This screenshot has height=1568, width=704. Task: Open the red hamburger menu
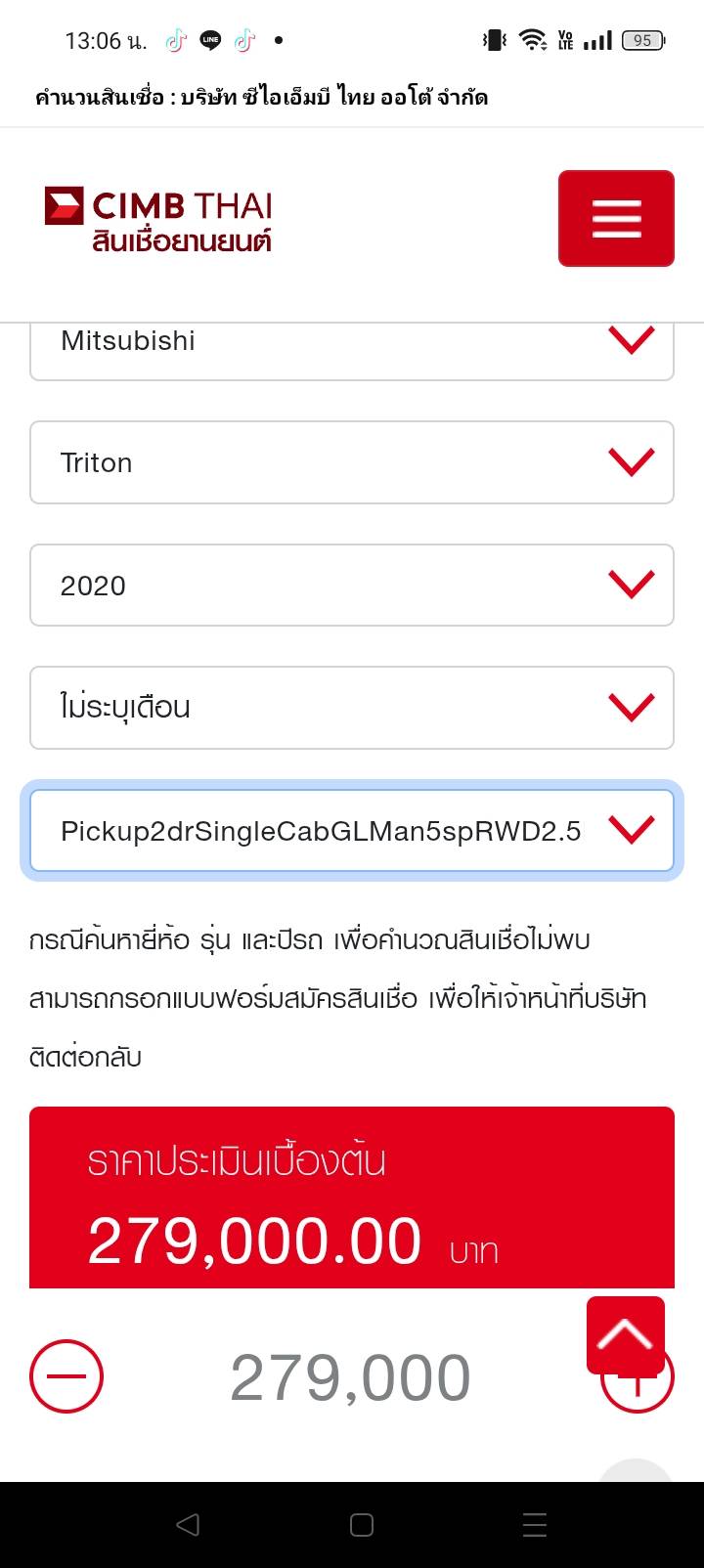(616, 218)
